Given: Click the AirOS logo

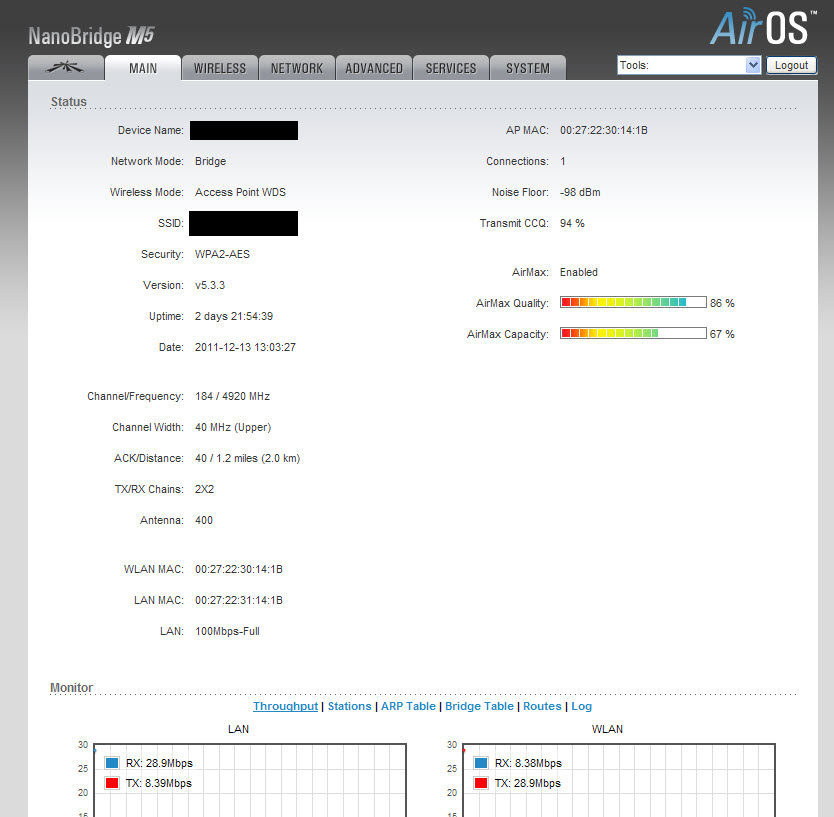Looking at the screenshot, I should (763, 27).
